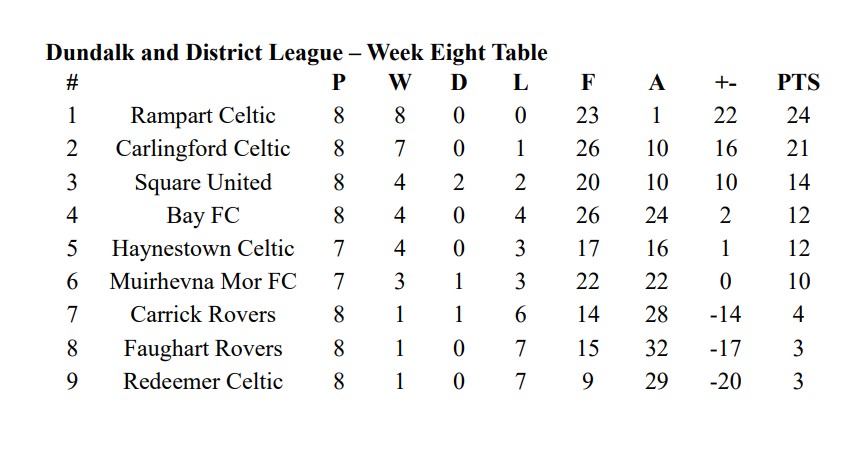Select Bay FC in the table
Viewport: 864px width, 450px height.
click(203, 215)
